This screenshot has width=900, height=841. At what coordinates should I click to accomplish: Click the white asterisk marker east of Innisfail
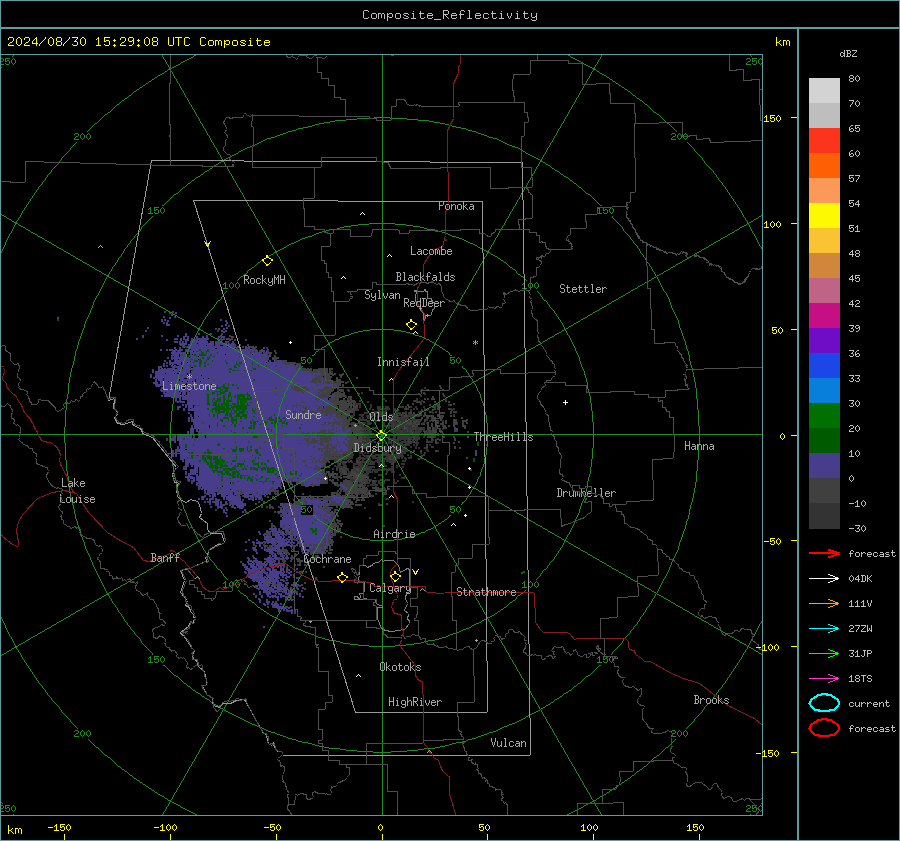click(475, 343)
